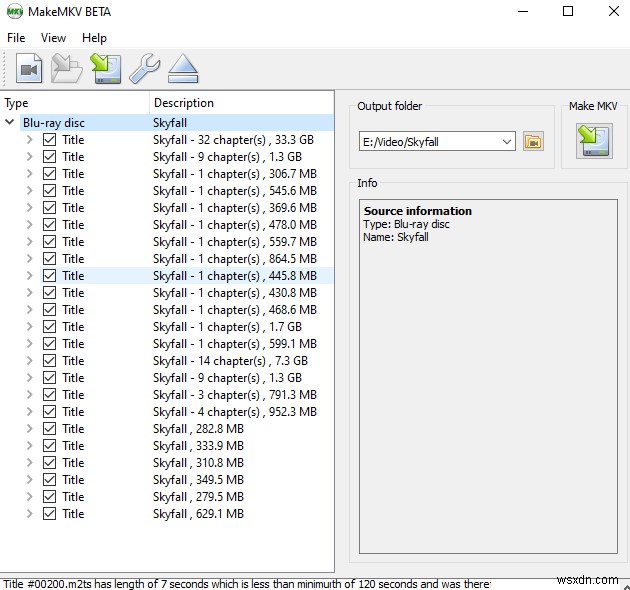Click the save to hard drive toolbar icon
Image resolution: width=630 pixels, height=590 pixels.
(x=106, y=69)
